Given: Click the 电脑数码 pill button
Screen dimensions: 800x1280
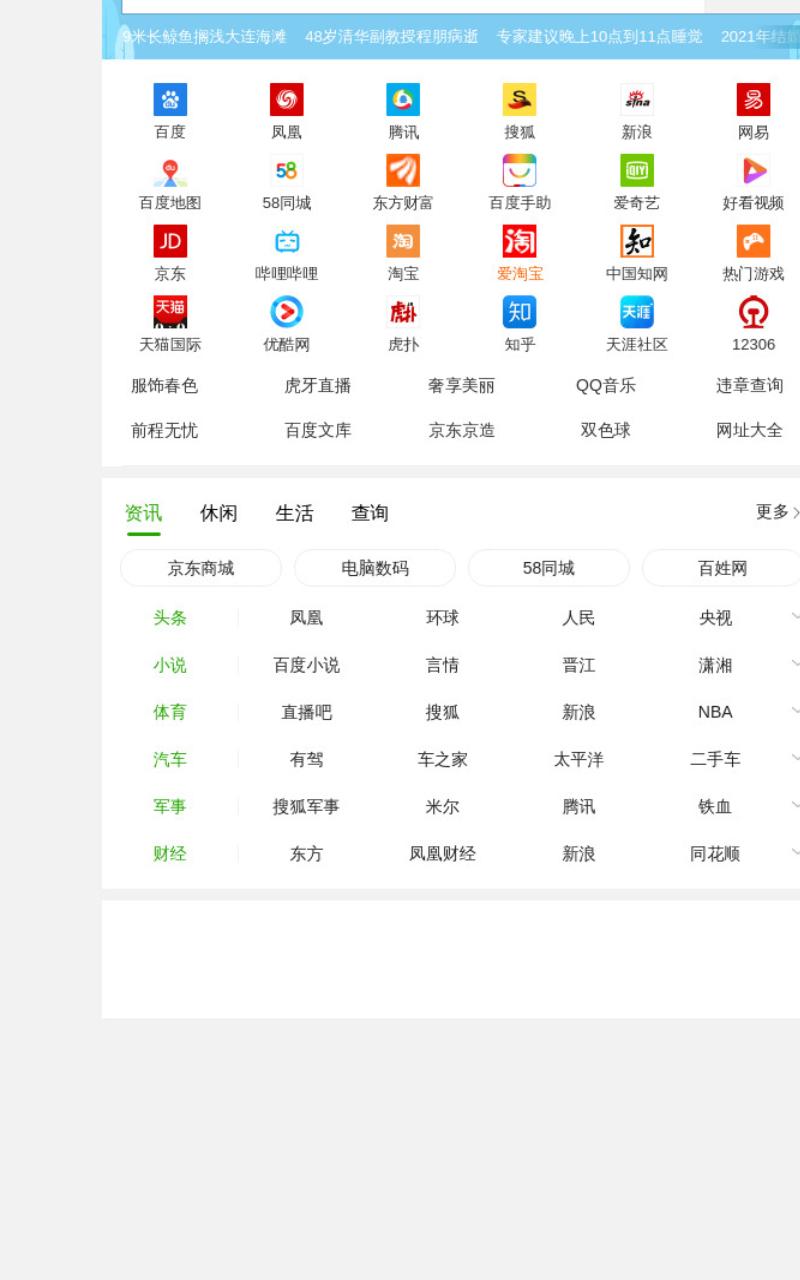Looking at the screenshot, I should point(375,568).
